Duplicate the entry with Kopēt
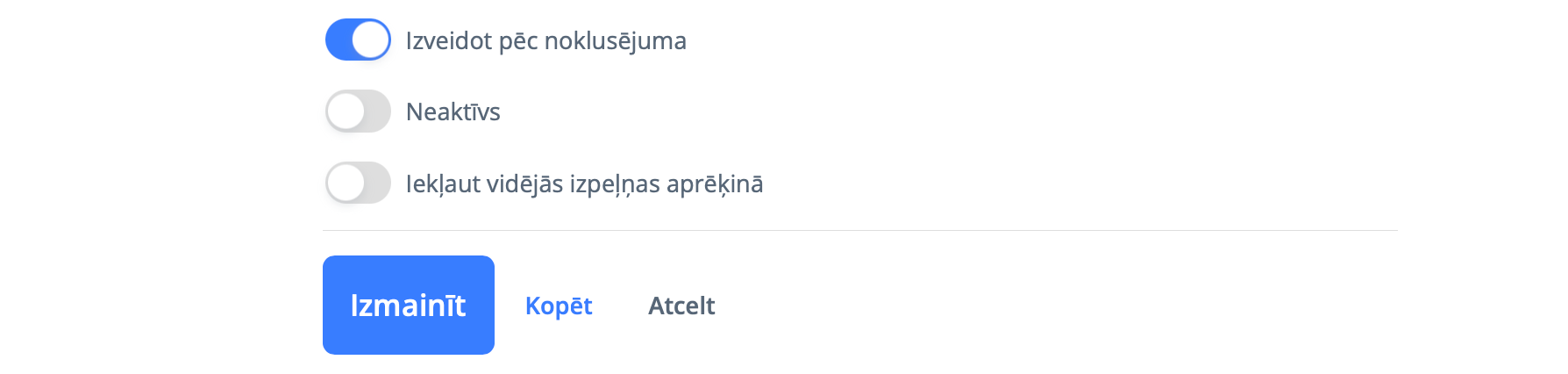 (x=559, y=306)
